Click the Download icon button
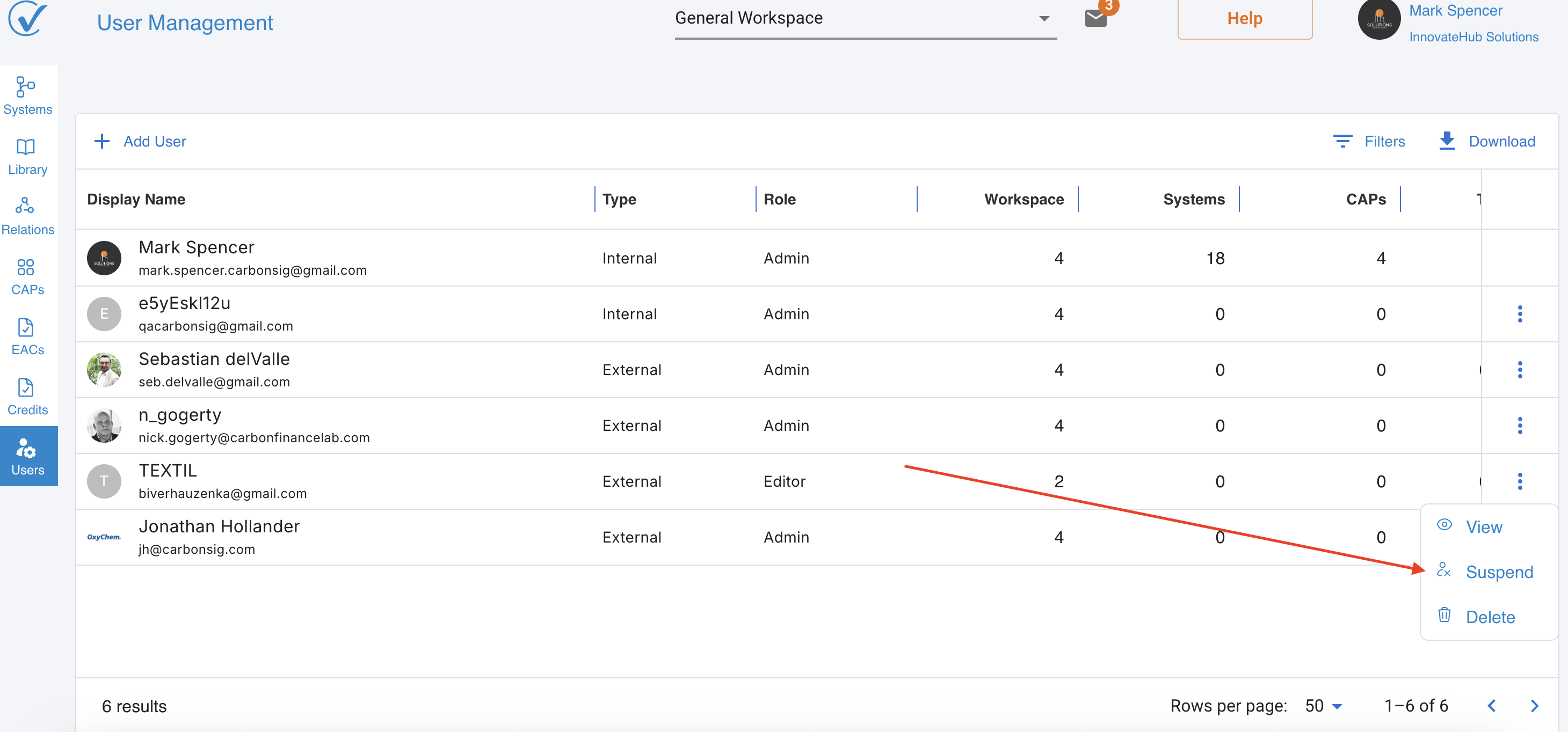 1446,141
